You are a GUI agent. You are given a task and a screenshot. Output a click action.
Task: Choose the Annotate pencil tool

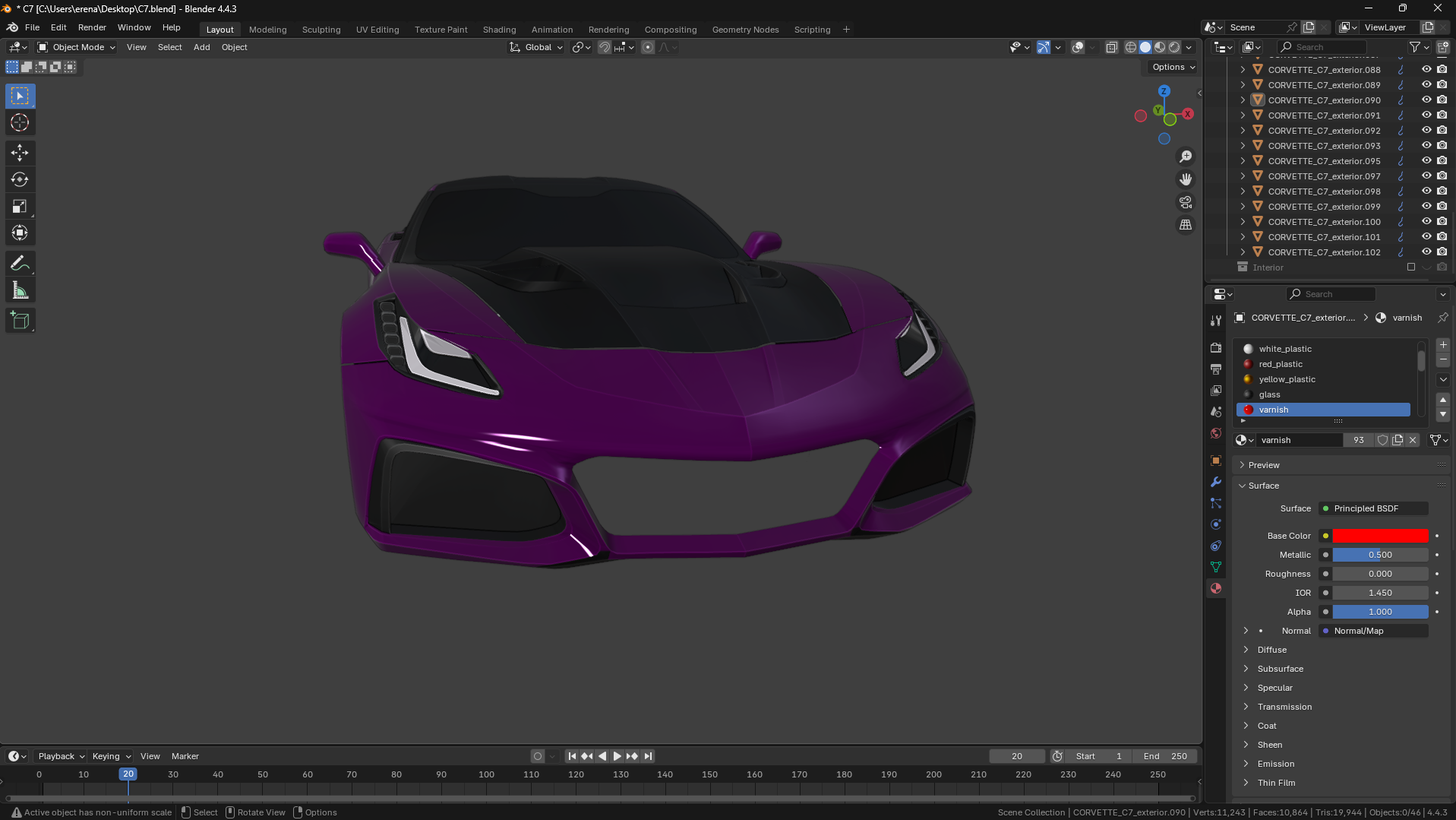tap(20, 264)
